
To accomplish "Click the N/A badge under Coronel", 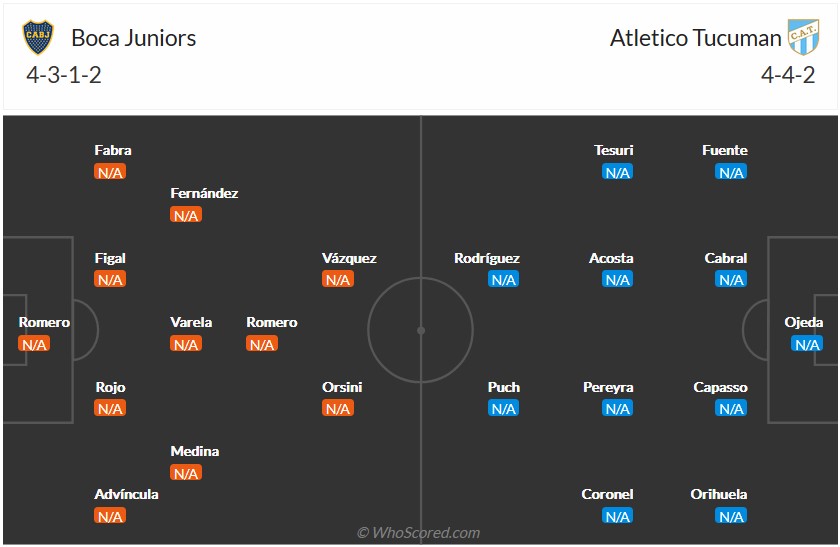I will (x=617, y=516).
